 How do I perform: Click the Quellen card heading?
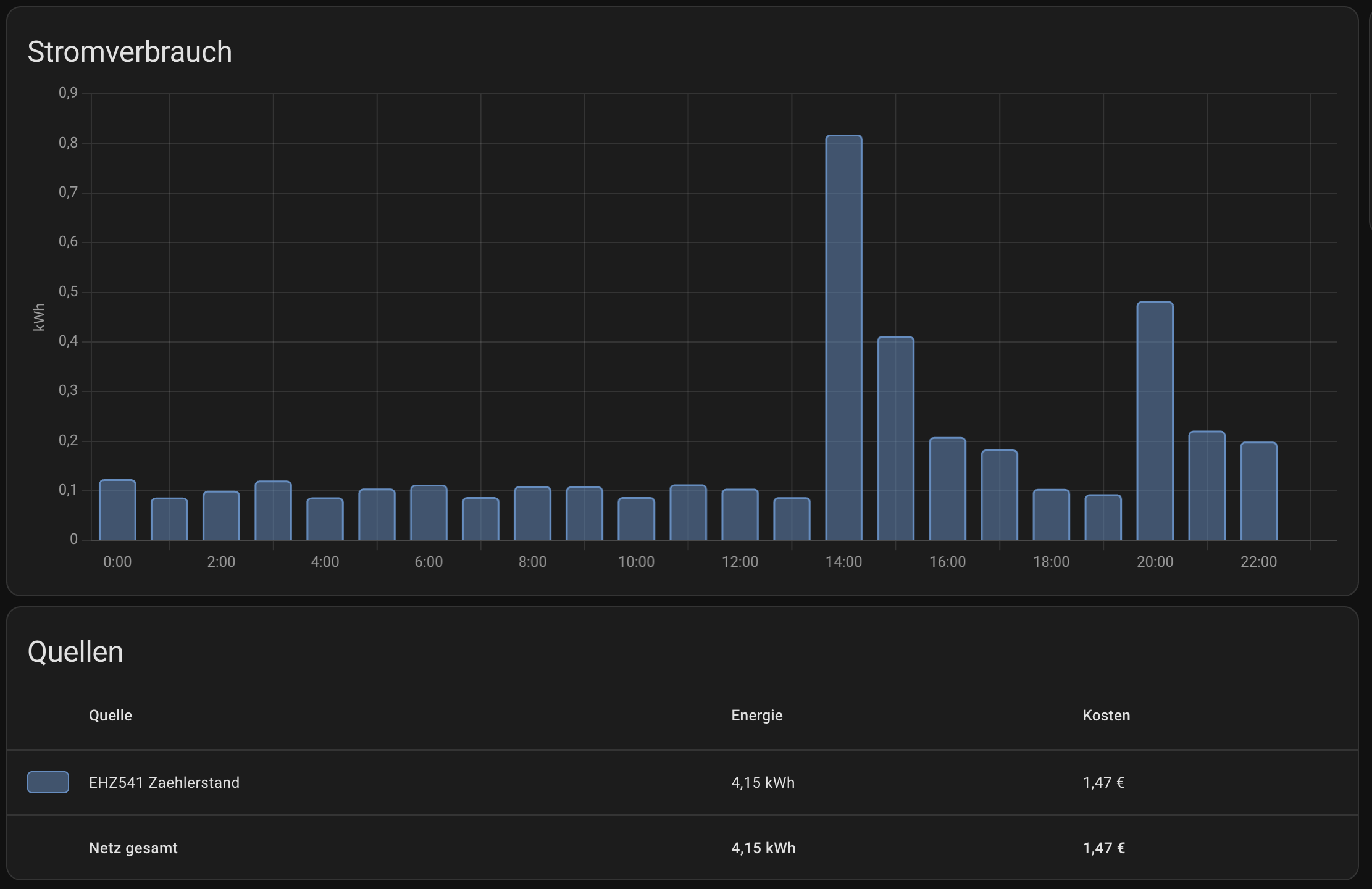click(75, 652)
